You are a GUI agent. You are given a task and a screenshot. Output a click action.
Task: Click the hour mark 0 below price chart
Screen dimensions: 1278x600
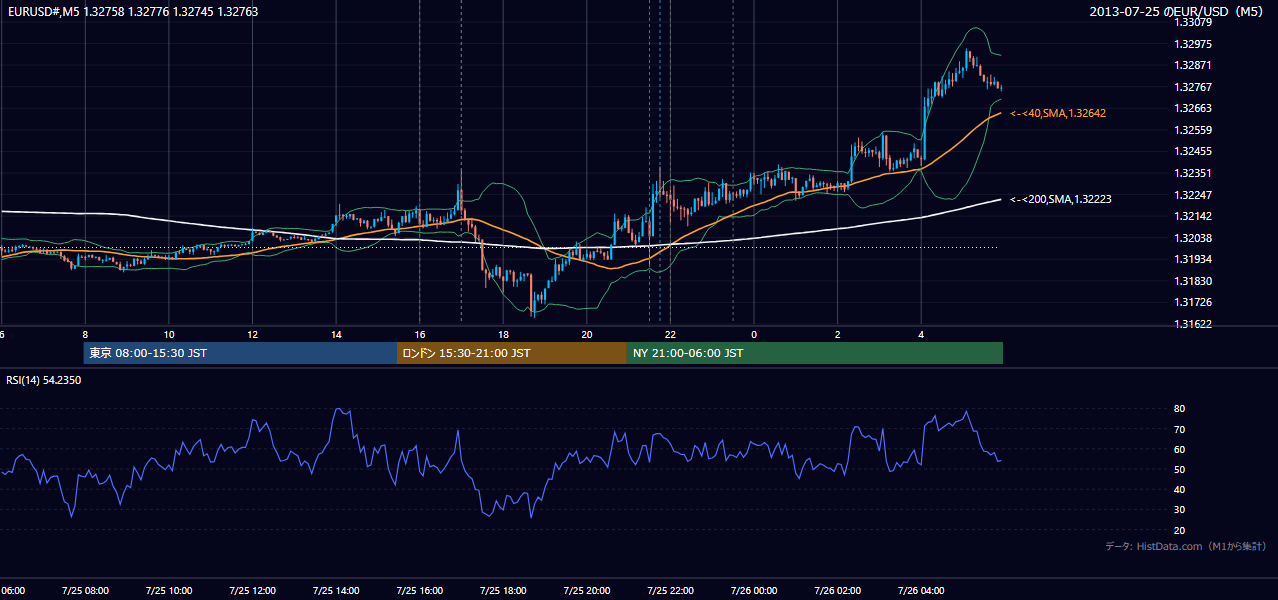coord(754,335)
